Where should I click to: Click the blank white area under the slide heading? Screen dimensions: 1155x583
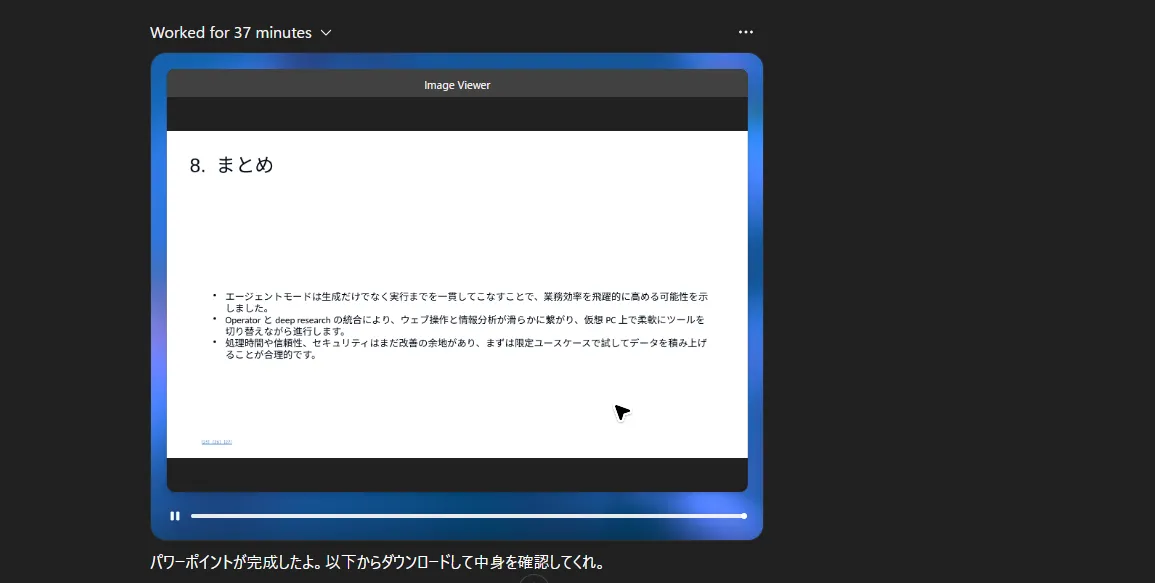click(457, 230)
